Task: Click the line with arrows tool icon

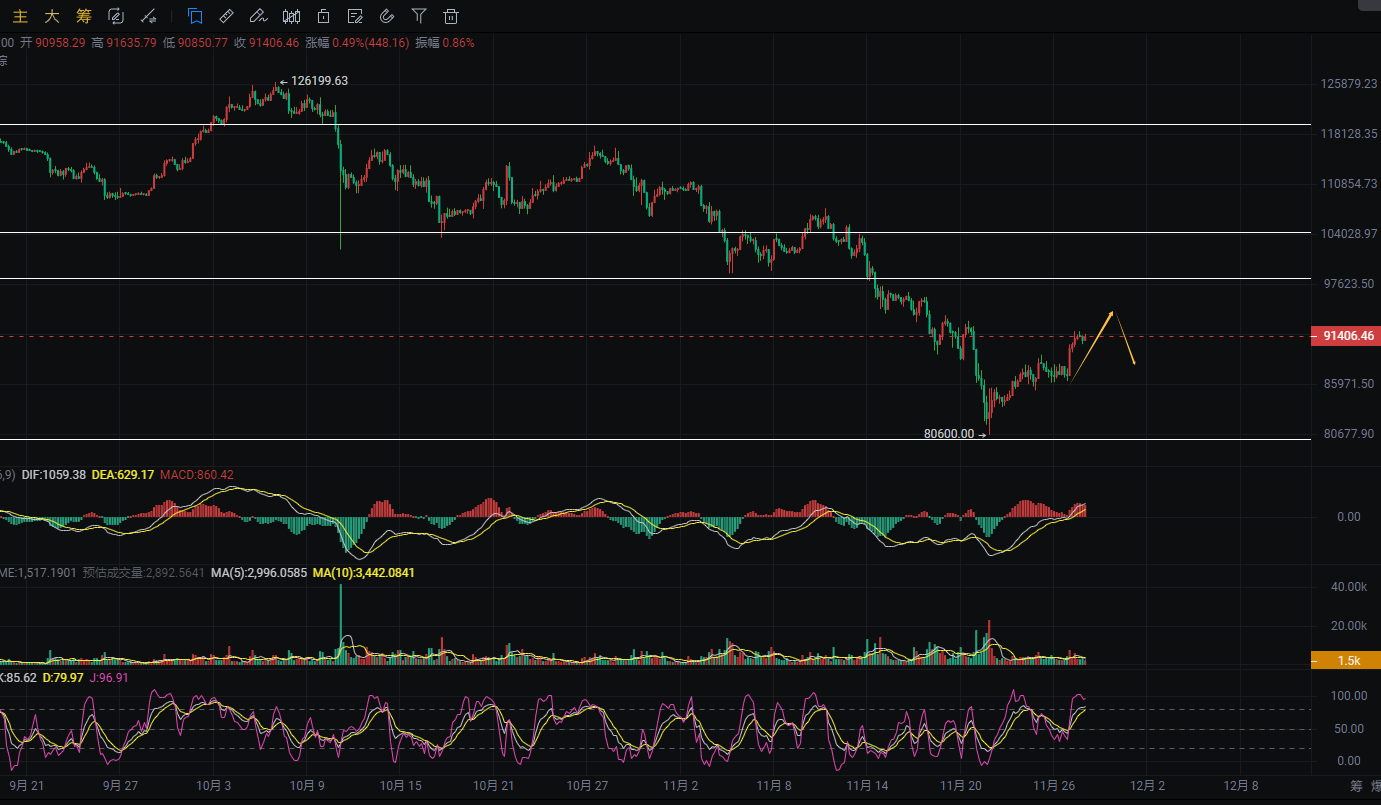Action: pos(148,16)
